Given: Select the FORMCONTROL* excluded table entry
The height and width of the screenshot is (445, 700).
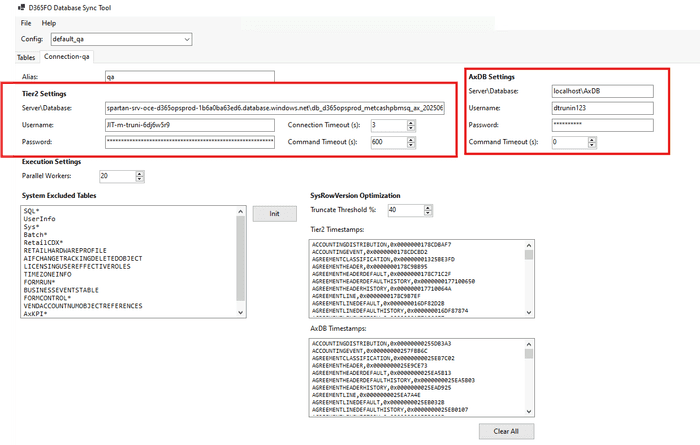Looking at the screenshot, I should pyautogui.click(x=47, y=298).
